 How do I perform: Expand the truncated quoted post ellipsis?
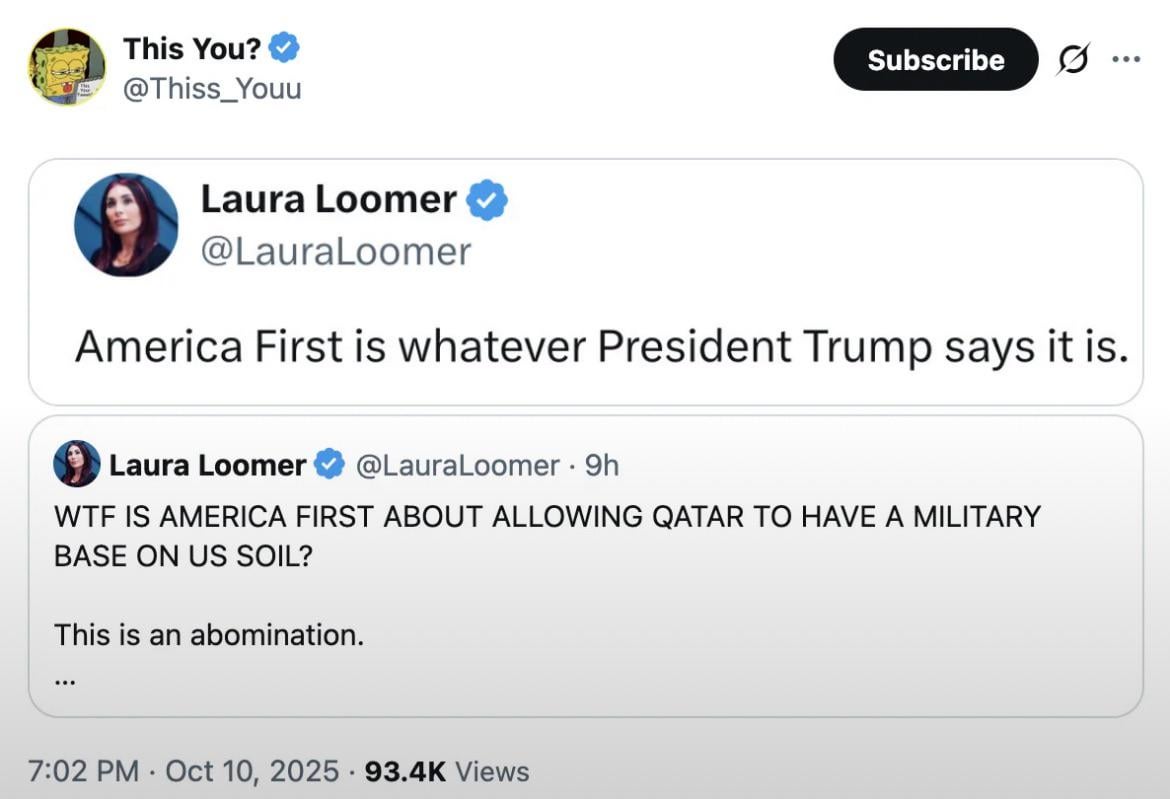65,680
